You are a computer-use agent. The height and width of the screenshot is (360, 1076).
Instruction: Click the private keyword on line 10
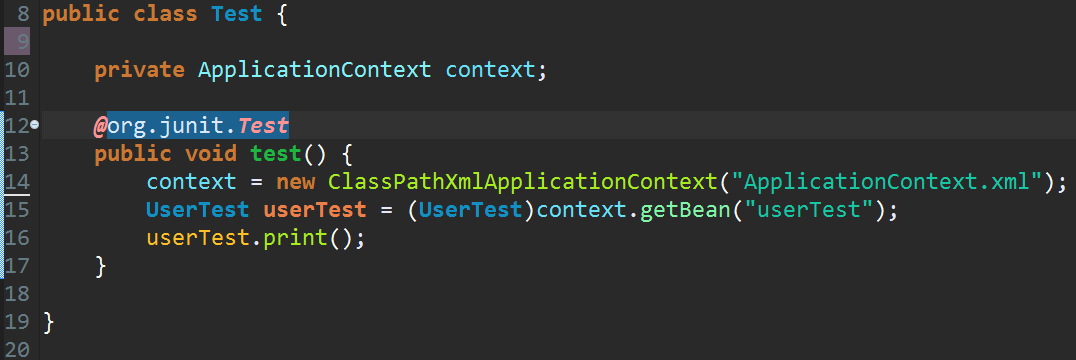point(139,69)
